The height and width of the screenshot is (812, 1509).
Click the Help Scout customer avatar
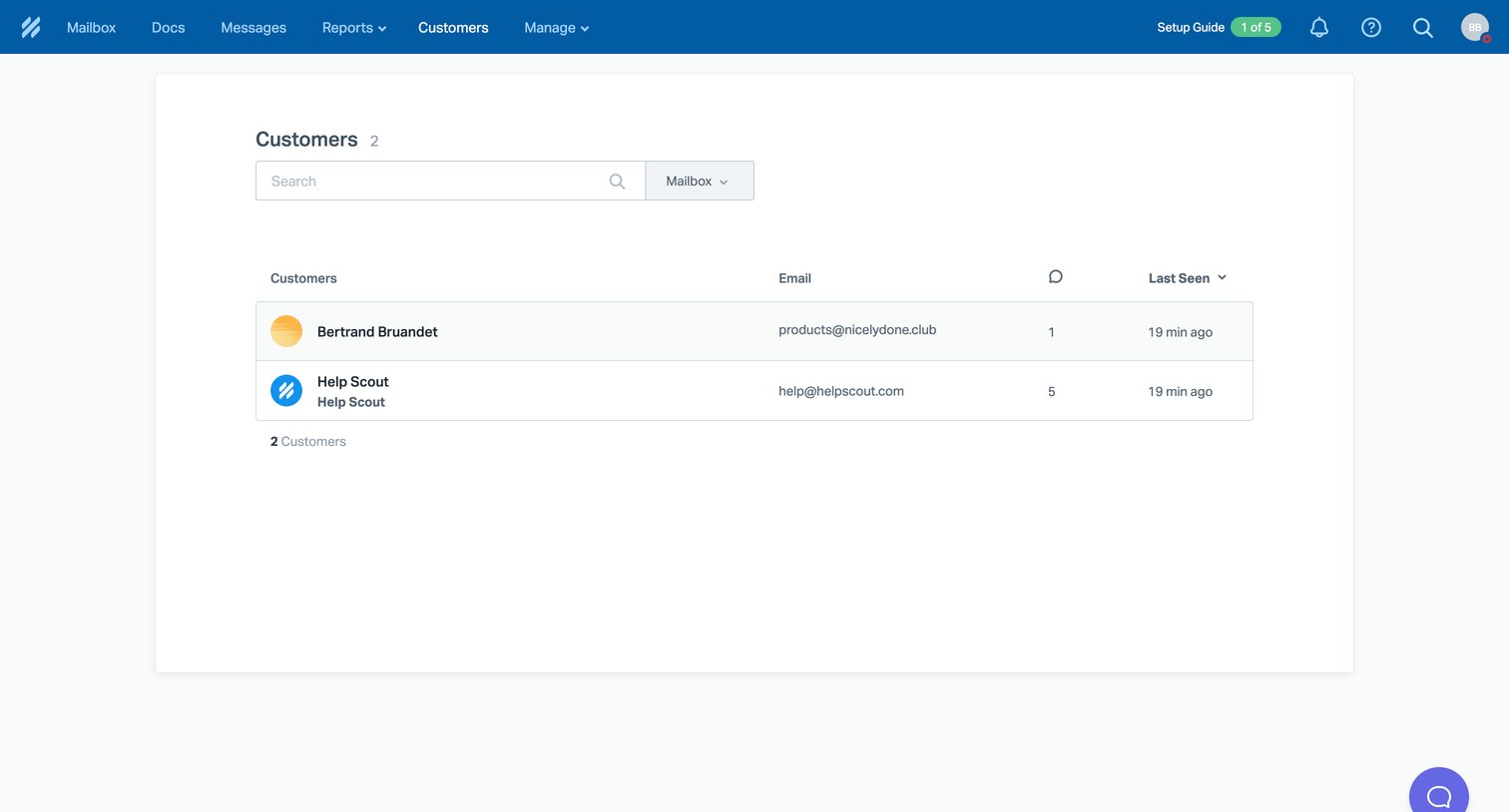pos(286,390)
